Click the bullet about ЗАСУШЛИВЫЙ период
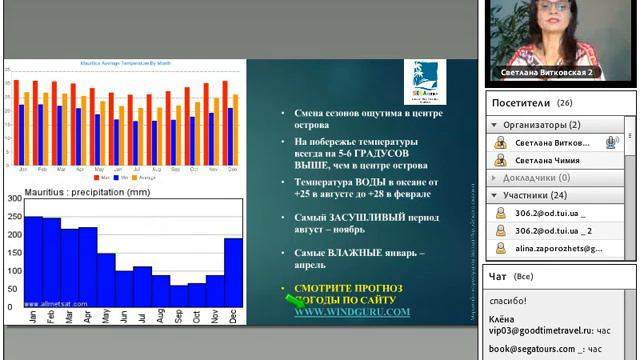Viewport: 640px width, 360px height. point(367,223)
